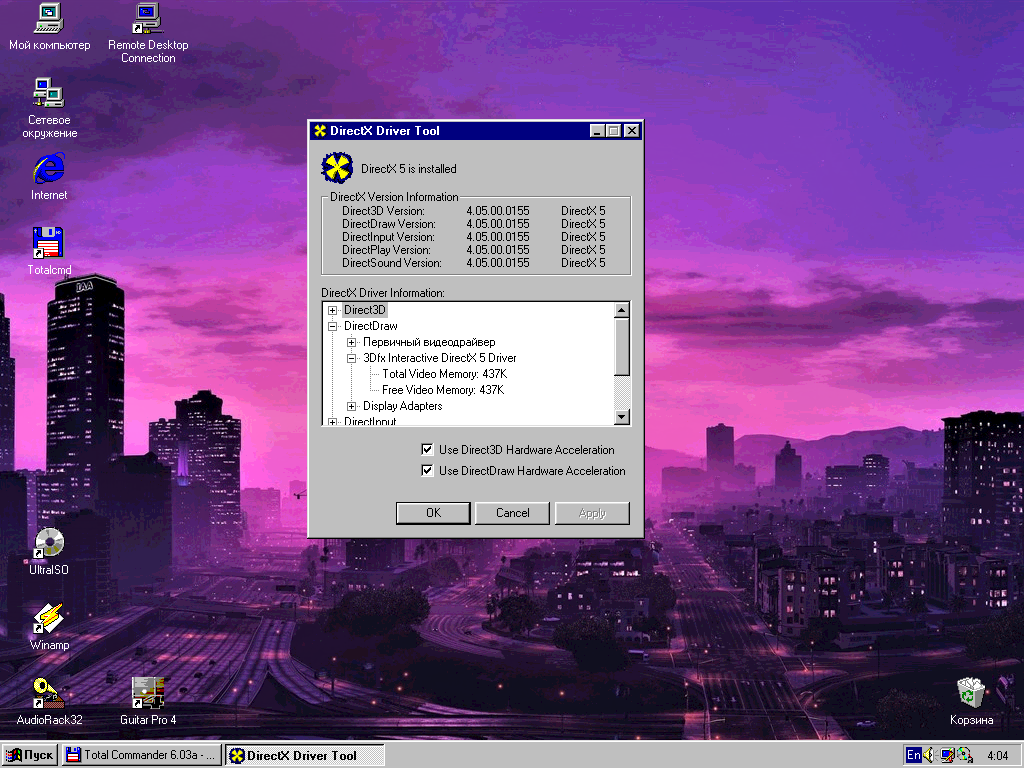Collapse the DirectDraw tree branch

[x=334, y=326]
